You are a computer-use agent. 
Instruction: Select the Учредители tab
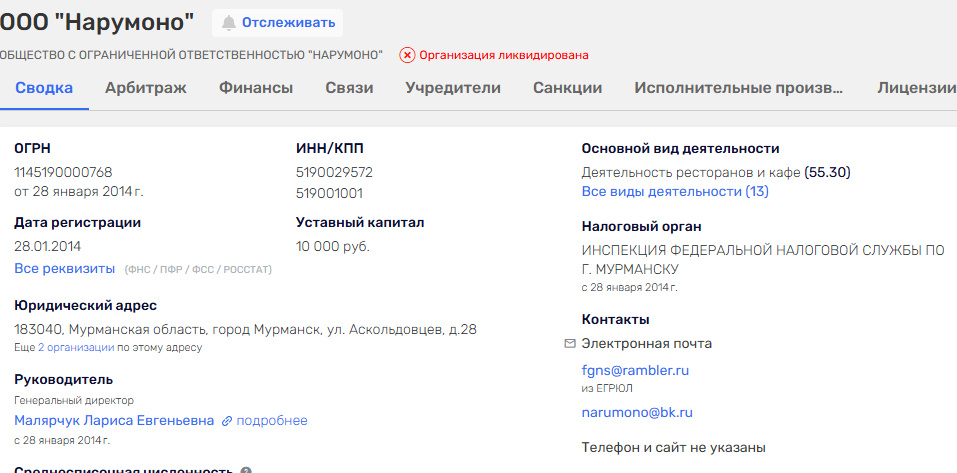(453, 88)
